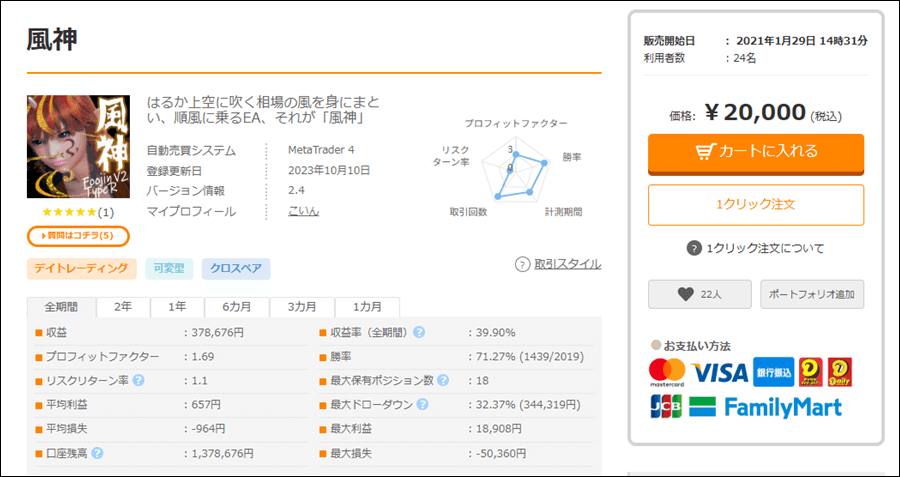Click the Mastercard payment logo
This screenshot has height=477, width=900.
(x=667, y=373)
